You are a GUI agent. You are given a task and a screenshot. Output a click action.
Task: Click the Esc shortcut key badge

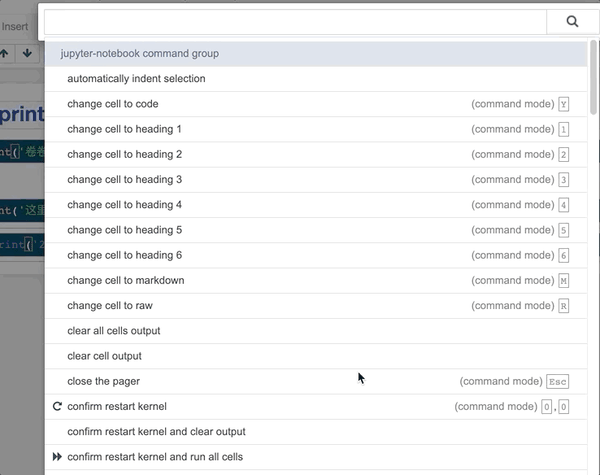[558, 382]
